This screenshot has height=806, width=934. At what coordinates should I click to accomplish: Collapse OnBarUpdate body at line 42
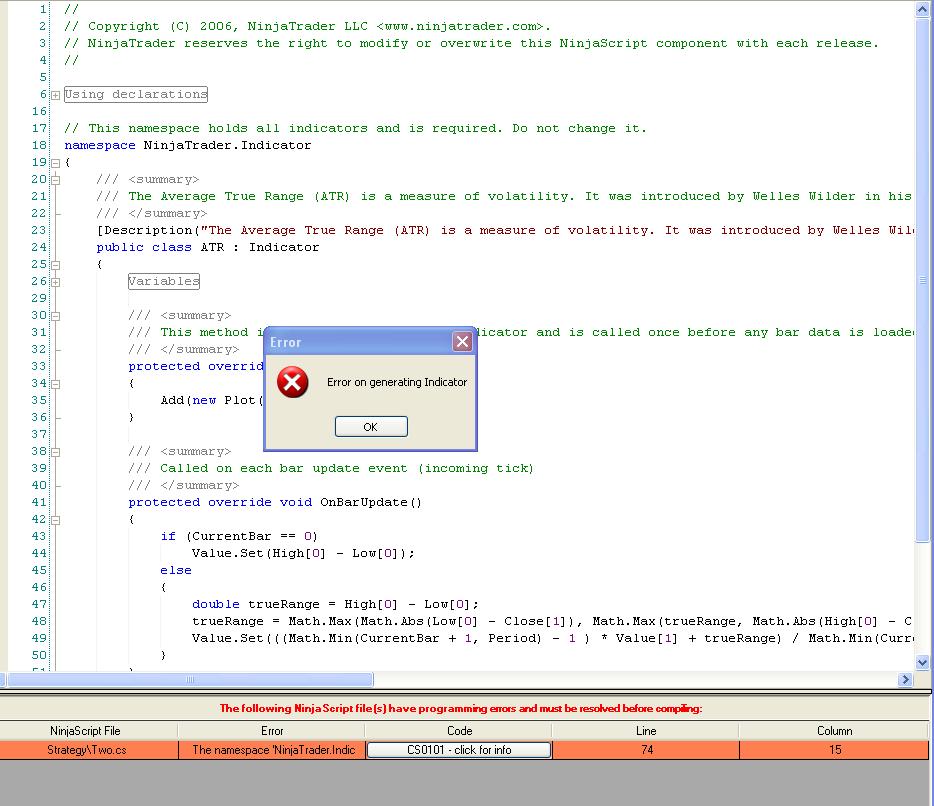pyautogui.click(x=55, y=519)
